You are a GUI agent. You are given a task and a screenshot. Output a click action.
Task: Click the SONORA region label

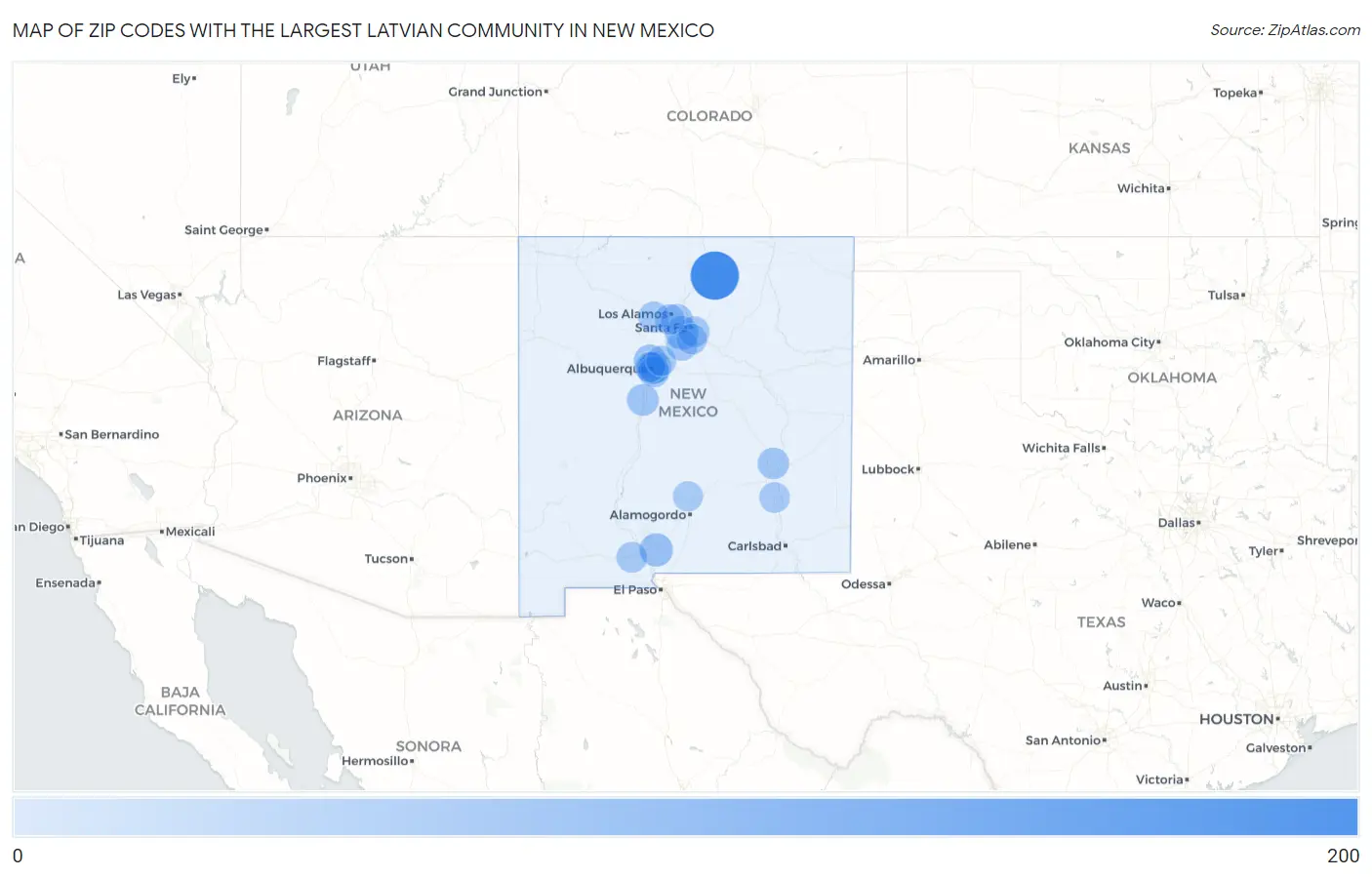pyautogui.click(x=428, y=746)
